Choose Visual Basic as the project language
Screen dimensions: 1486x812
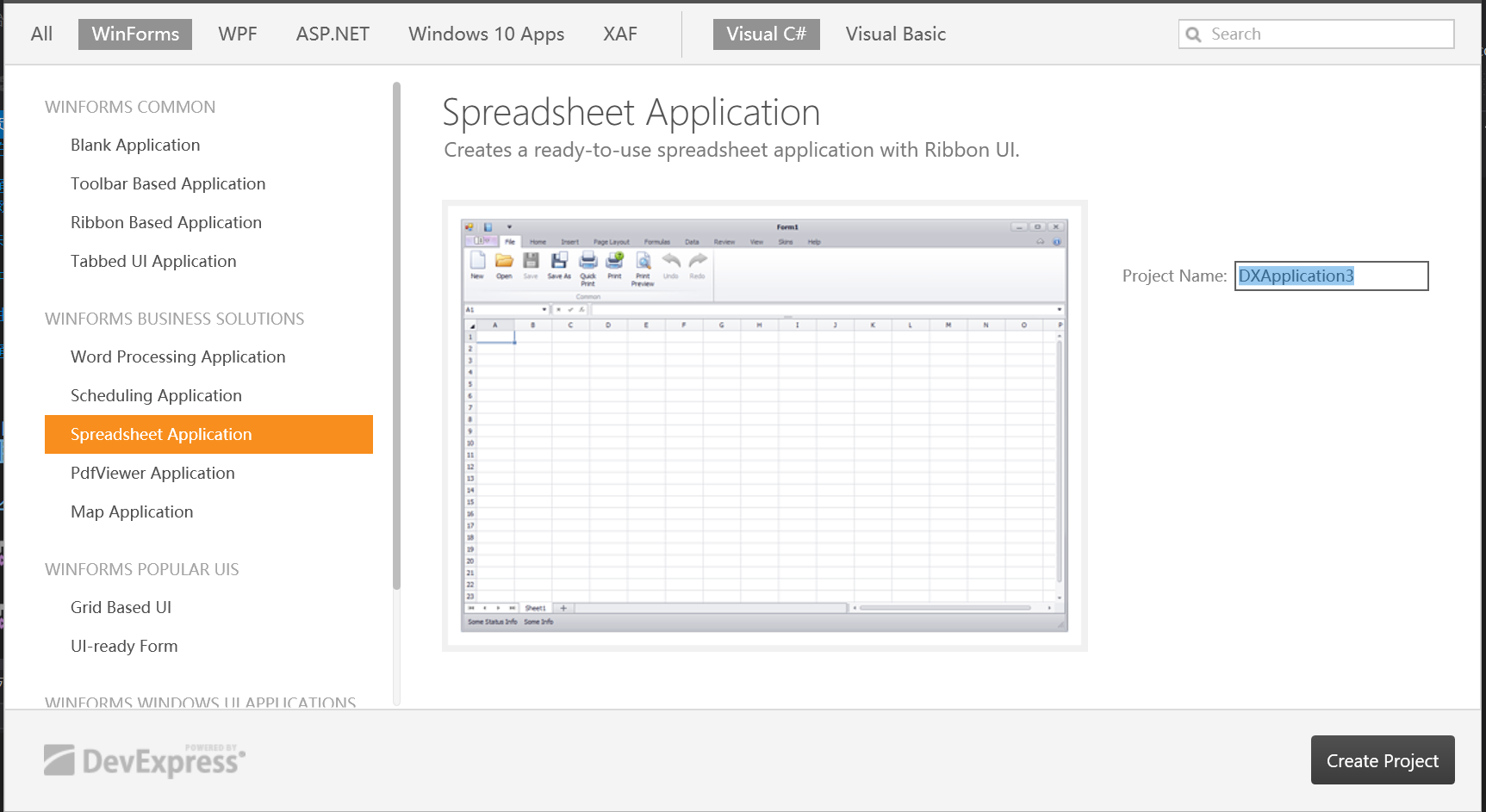point(896,34)
